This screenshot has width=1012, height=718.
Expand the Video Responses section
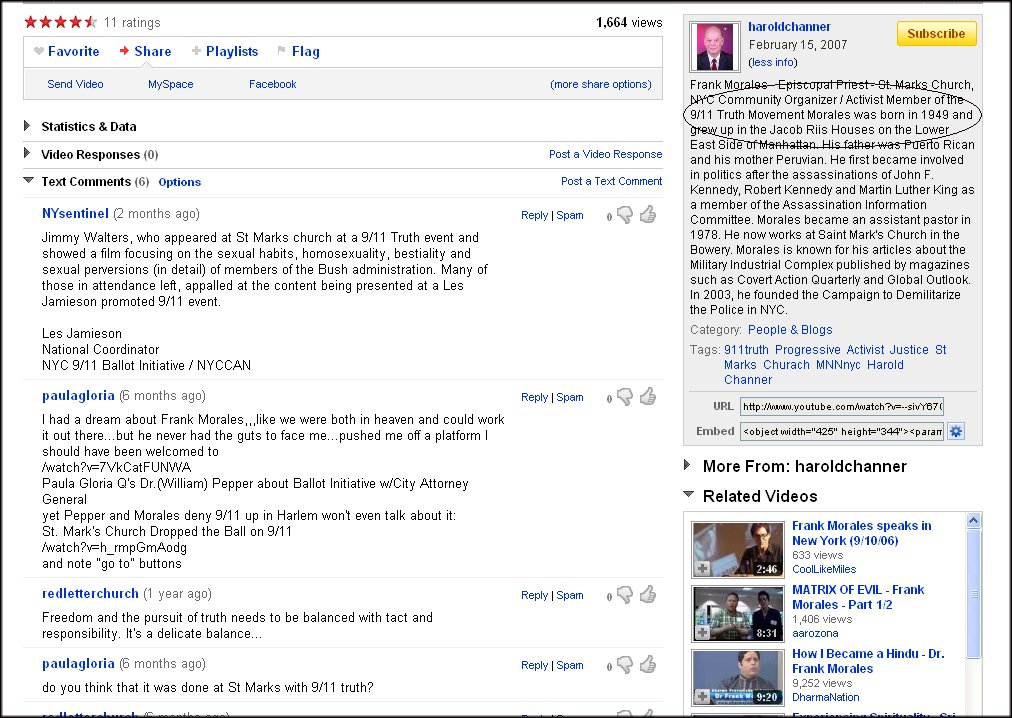point(27,153)
